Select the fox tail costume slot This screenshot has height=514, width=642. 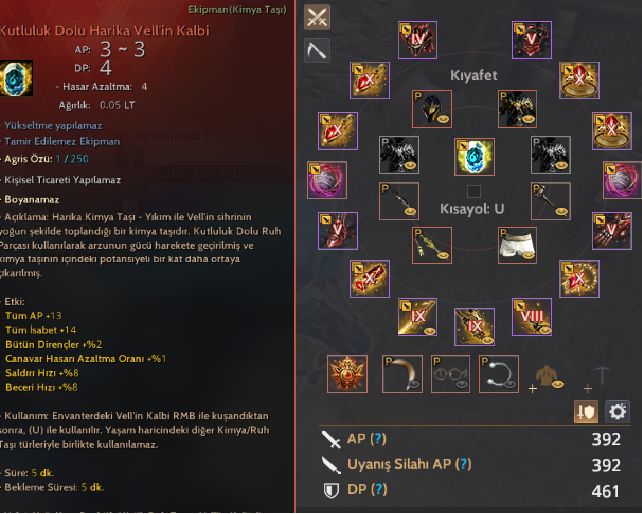[x=402, y=374]
